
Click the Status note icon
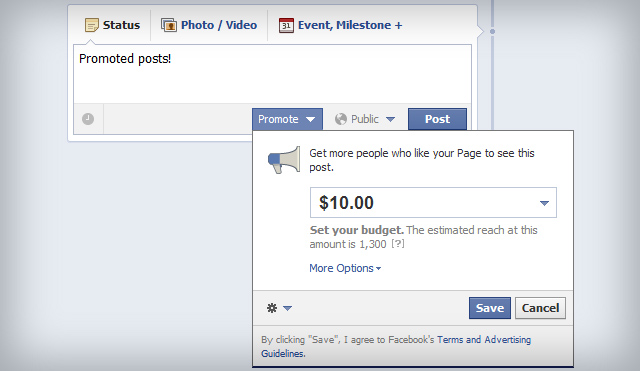coord(91,25)
